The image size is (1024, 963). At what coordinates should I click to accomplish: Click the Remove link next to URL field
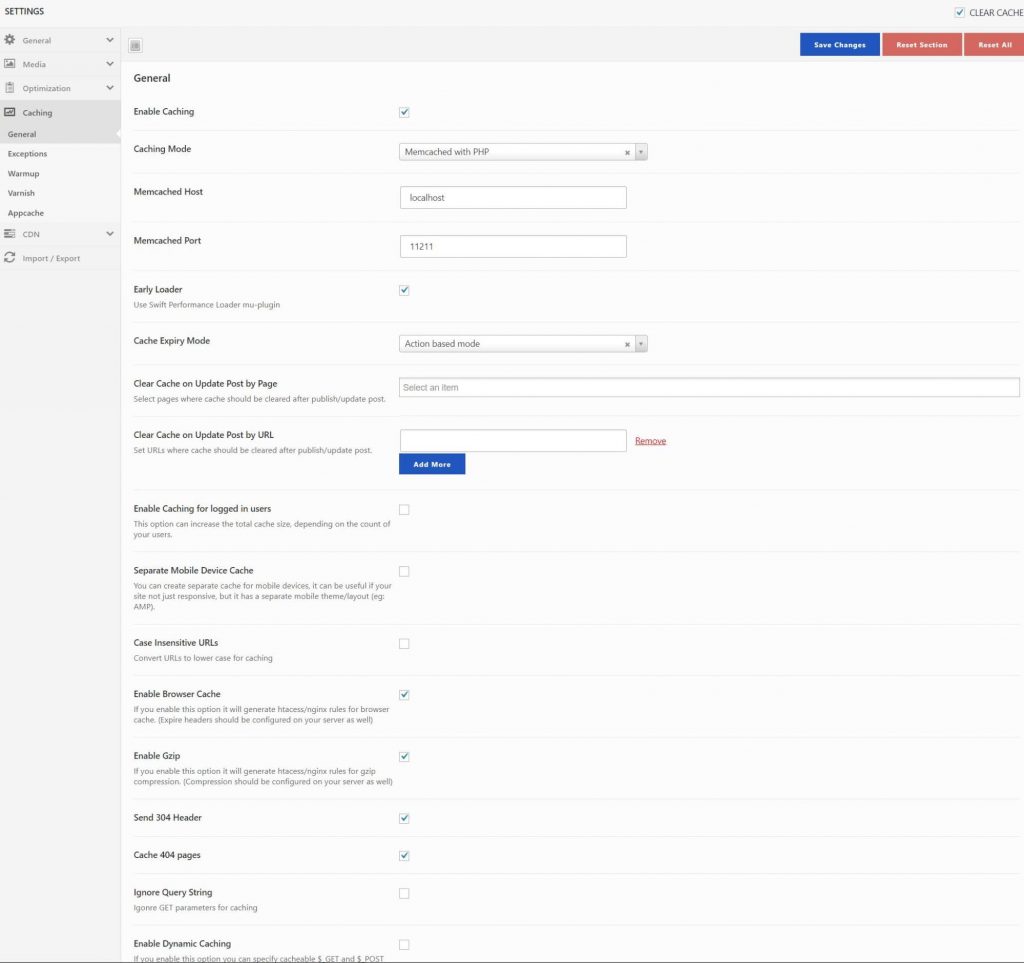tap(650, 440)
